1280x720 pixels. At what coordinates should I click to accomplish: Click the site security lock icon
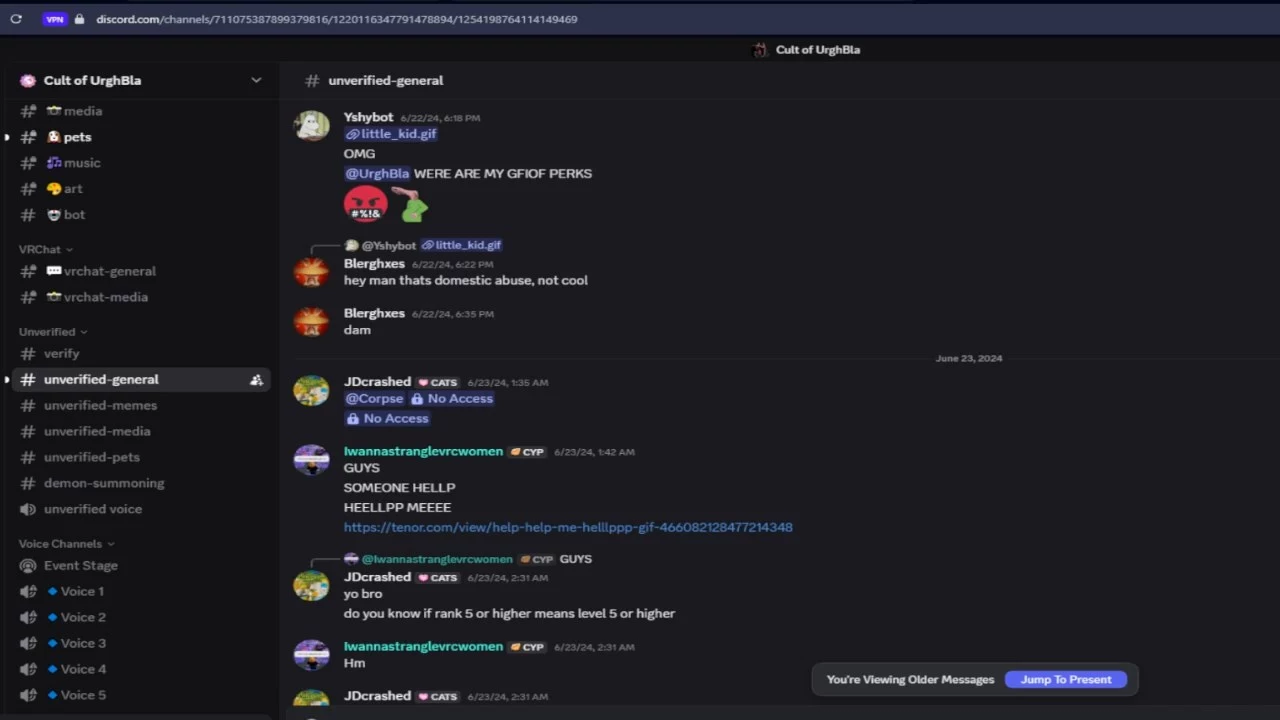coord(80,19)
